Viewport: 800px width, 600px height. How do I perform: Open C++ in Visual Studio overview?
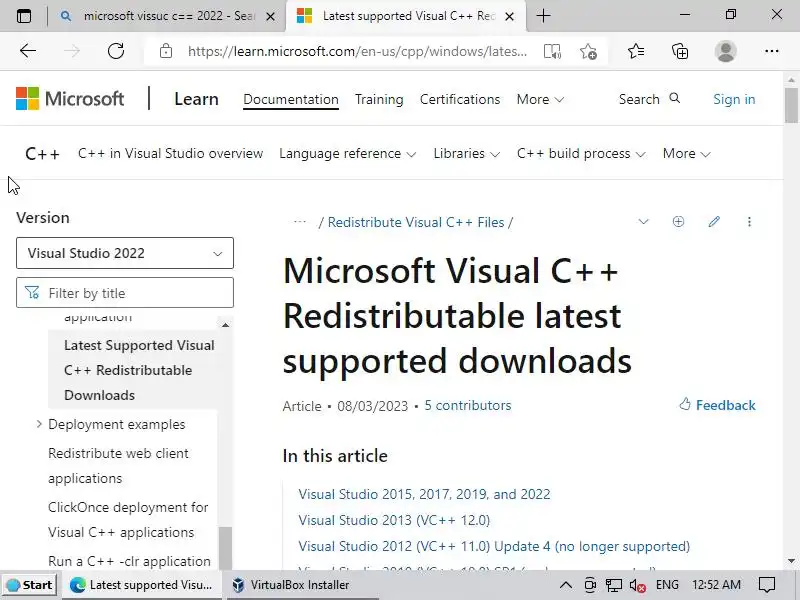[170, 154]
